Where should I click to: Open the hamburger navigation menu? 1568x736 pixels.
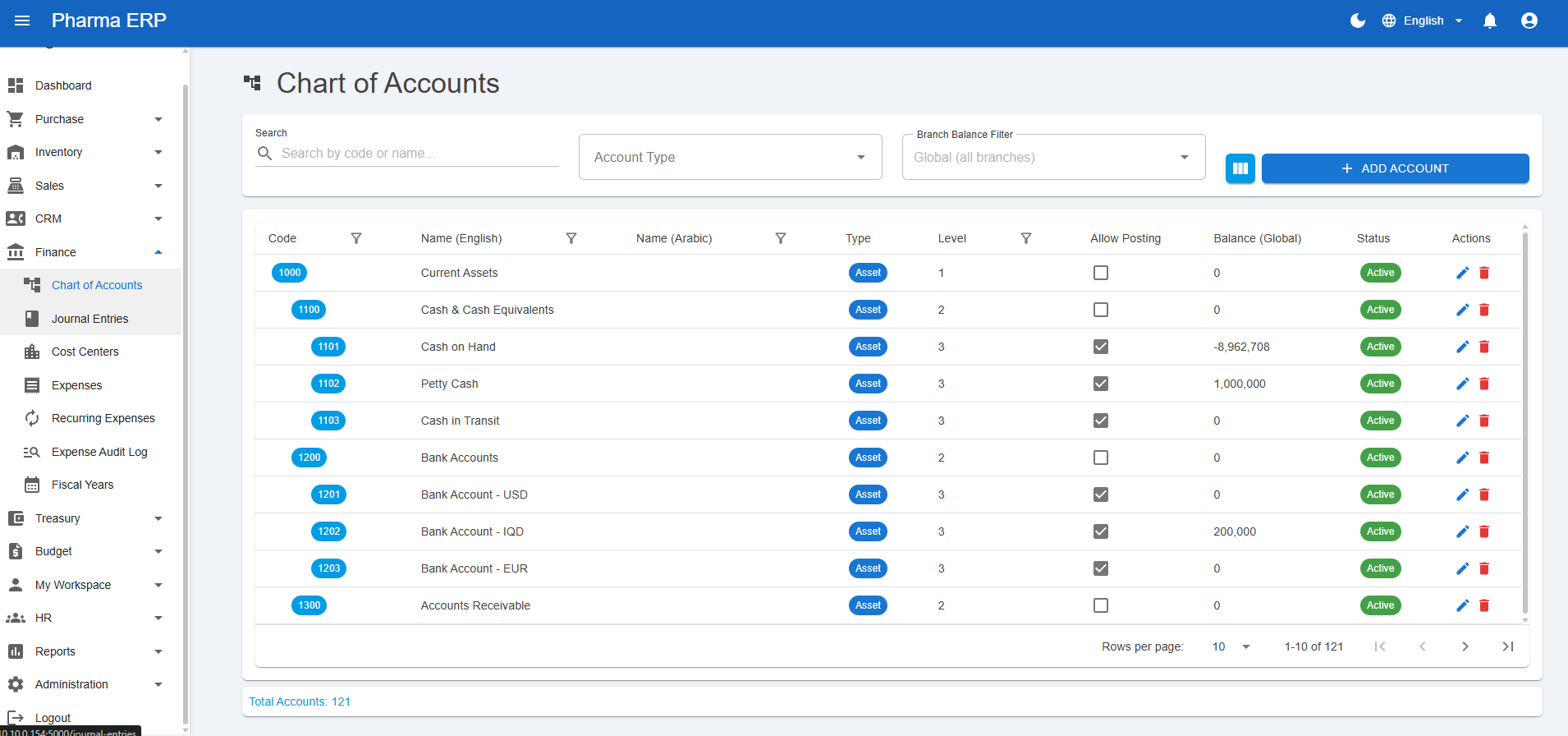22,21
